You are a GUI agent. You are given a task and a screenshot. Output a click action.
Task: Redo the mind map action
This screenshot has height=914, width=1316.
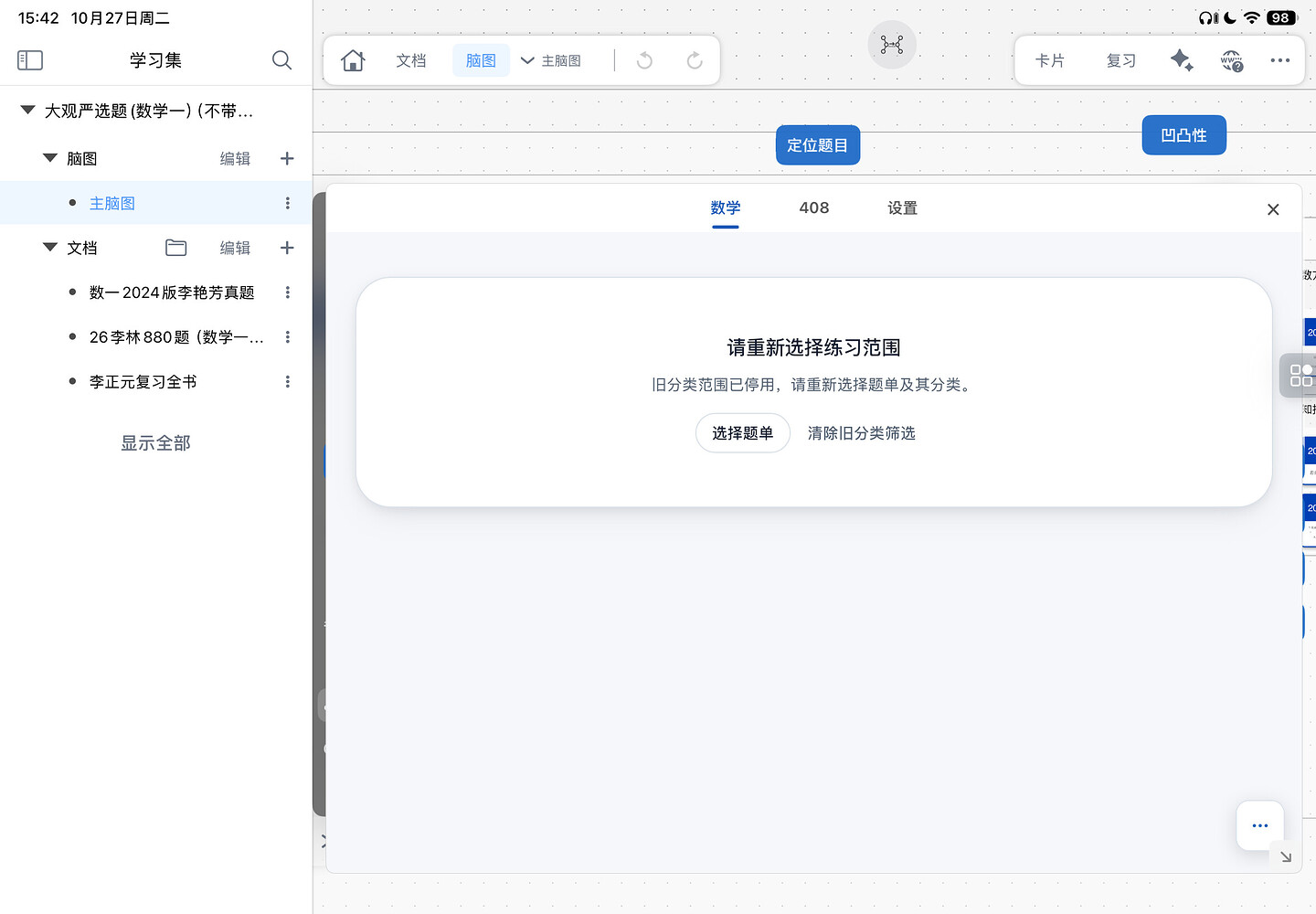695,60
